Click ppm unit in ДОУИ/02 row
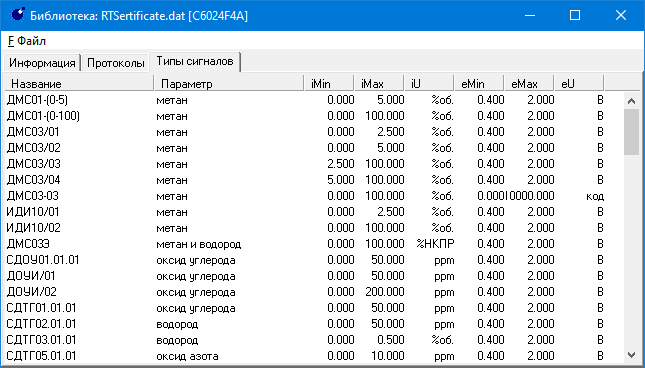Image resolution: width=645 pixels, height=368 pixels. pyautogui.click(x=444, y=292)
